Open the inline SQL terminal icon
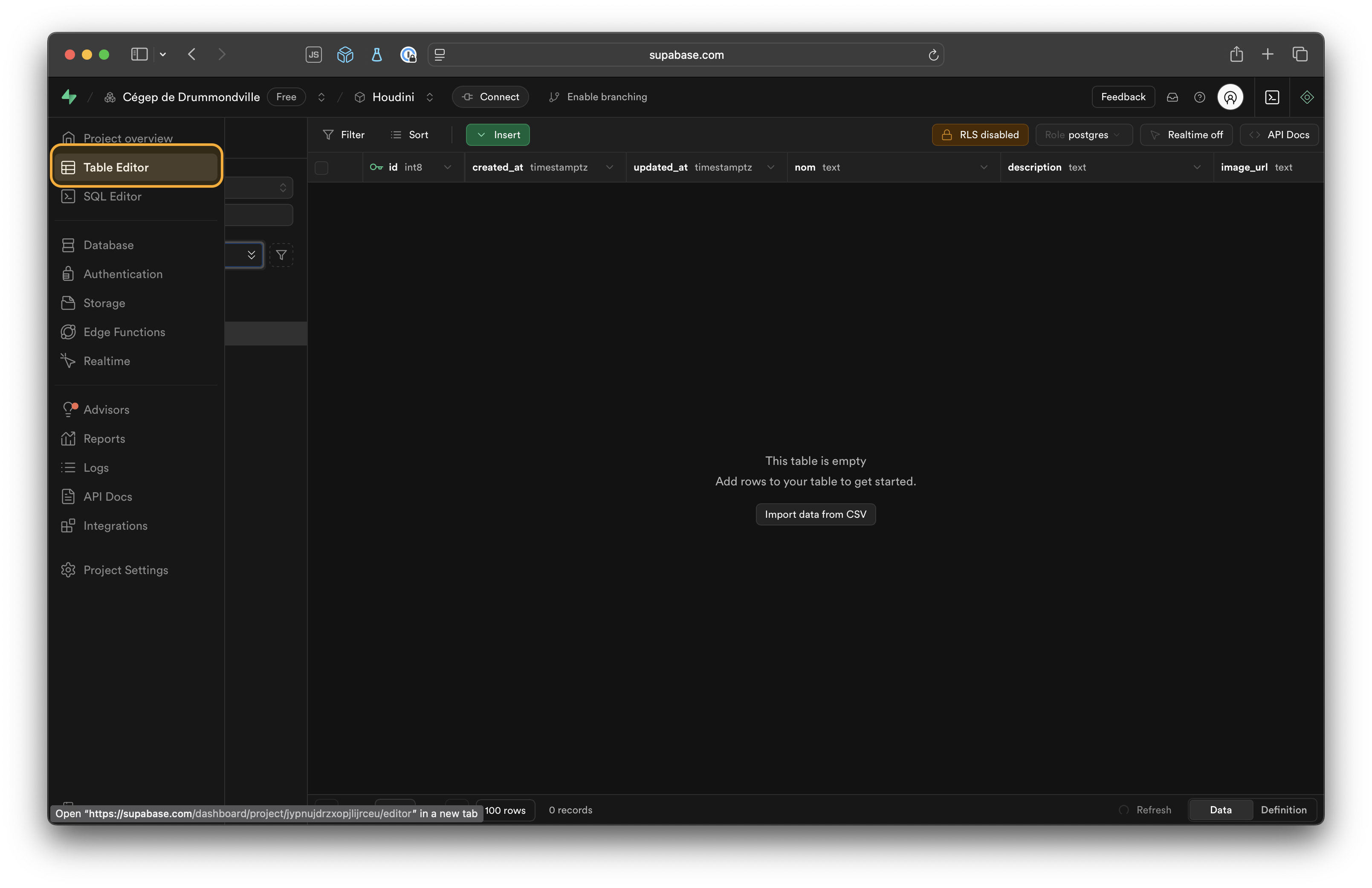The image size is (1372, 888). tap(1272, 97)
